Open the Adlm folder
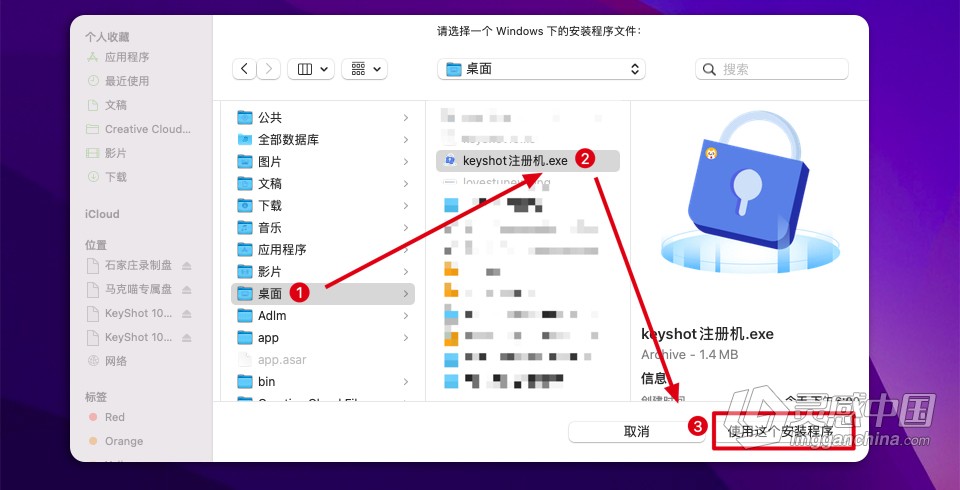Viewport: 960px width, 490px height. coord(323,315)
